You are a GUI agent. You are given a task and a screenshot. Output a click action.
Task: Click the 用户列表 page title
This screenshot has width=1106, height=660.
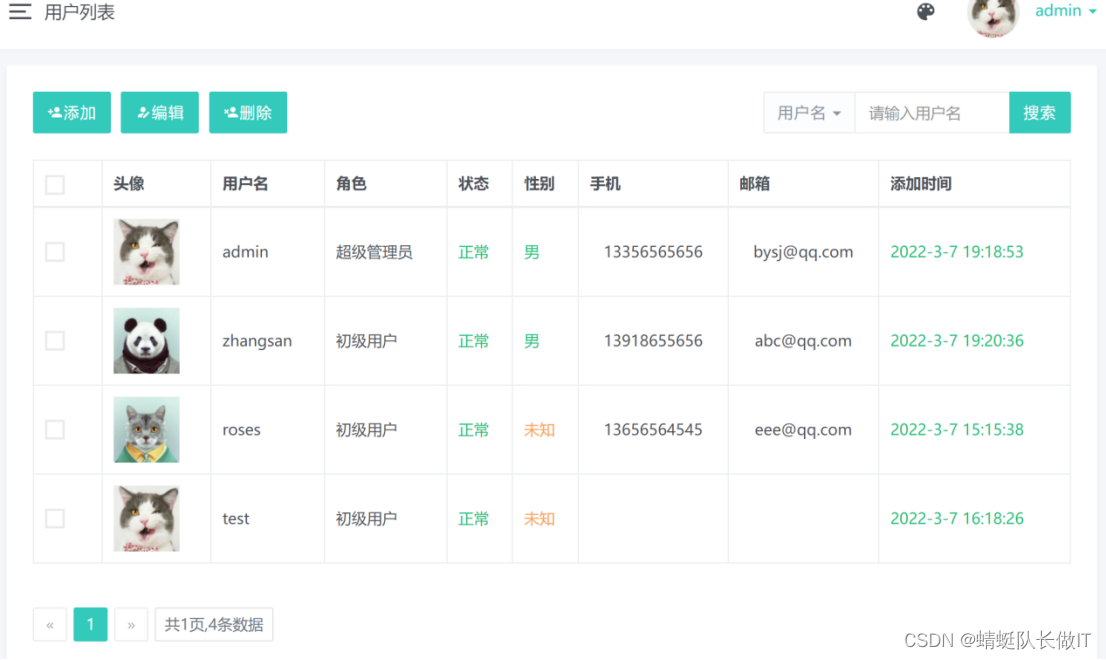pos(79,12)
